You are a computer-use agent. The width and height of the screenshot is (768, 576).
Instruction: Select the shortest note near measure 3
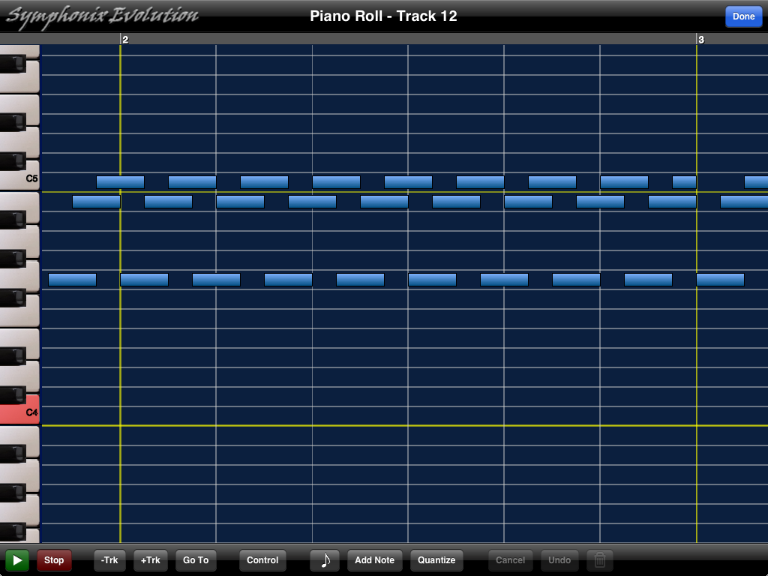click(684, 182)
